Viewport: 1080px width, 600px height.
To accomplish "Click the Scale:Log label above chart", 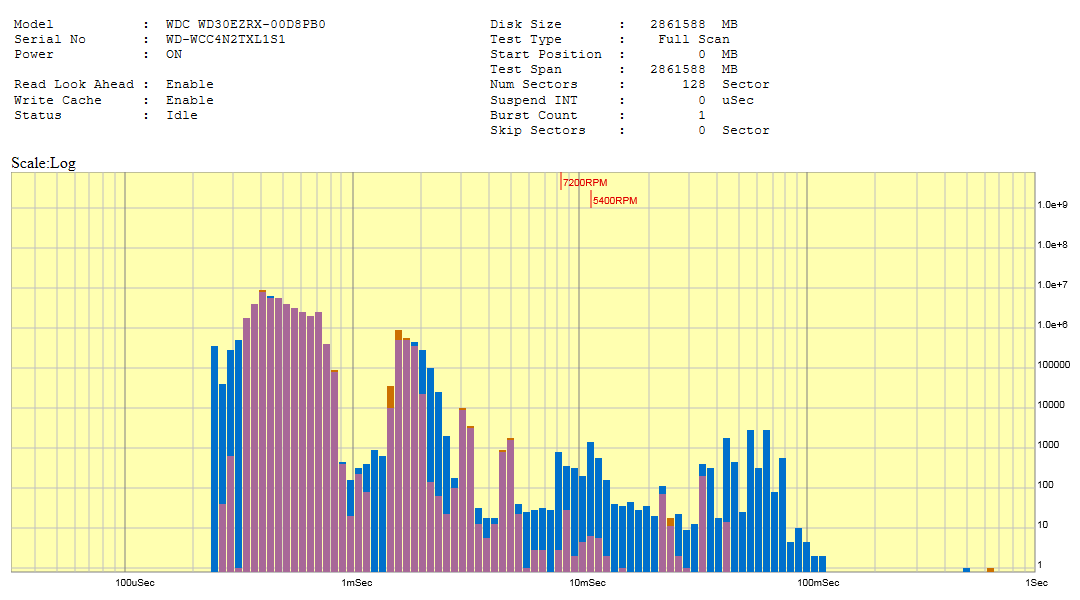I will [43, 163].
